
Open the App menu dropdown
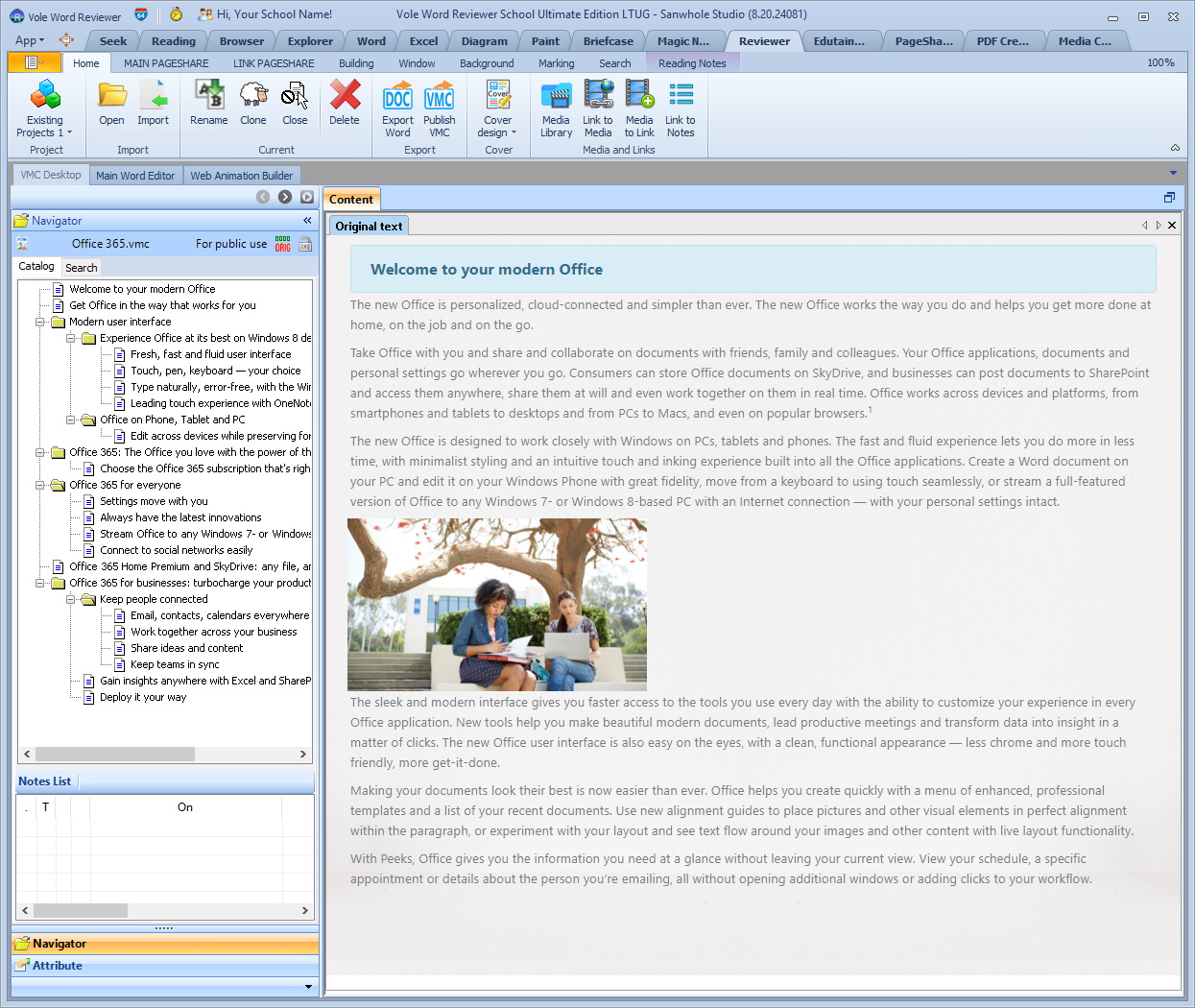pyautogui.click(x=30, y=40)
